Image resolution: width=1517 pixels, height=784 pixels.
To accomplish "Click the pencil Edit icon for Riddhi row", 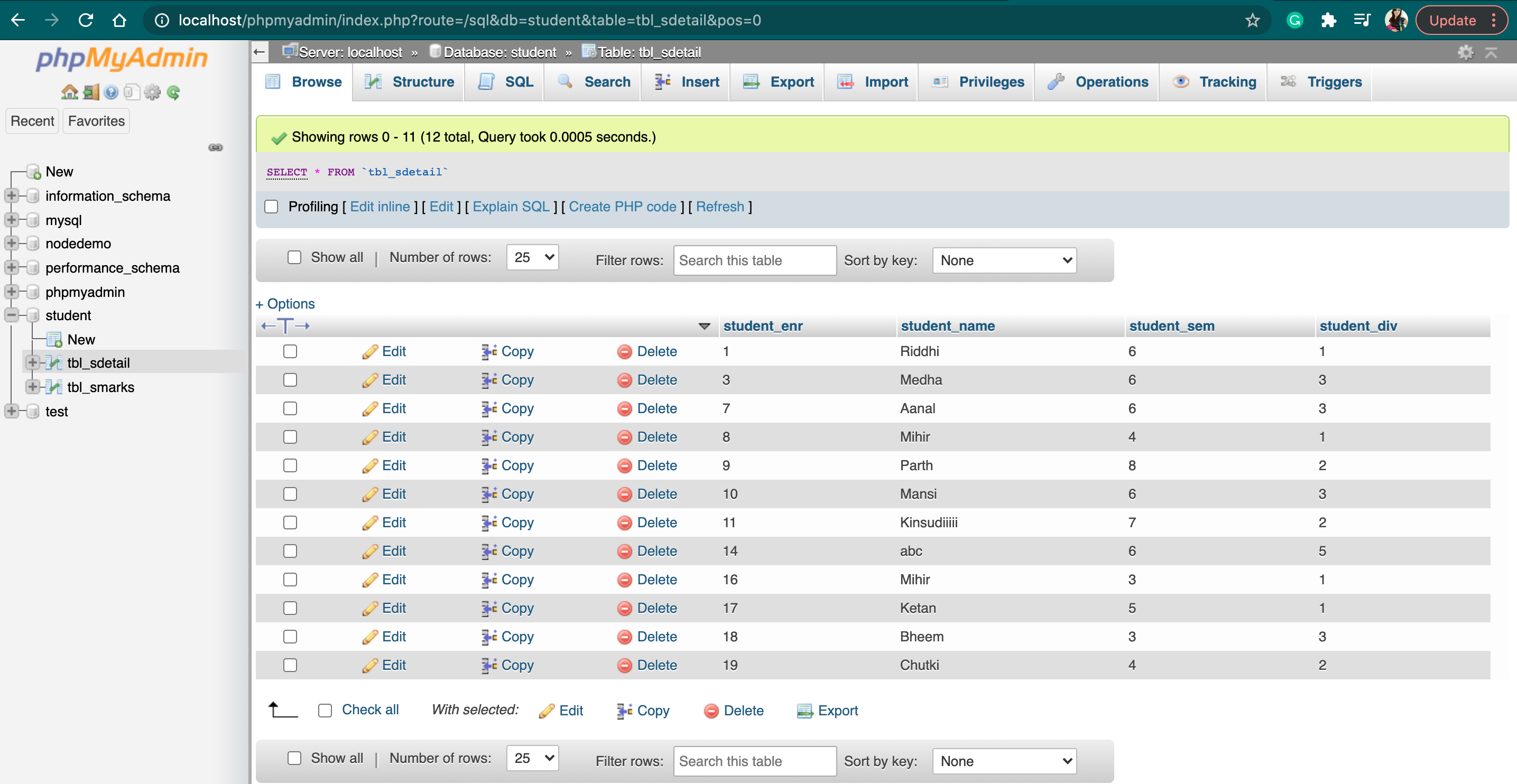I will point(370,352).
